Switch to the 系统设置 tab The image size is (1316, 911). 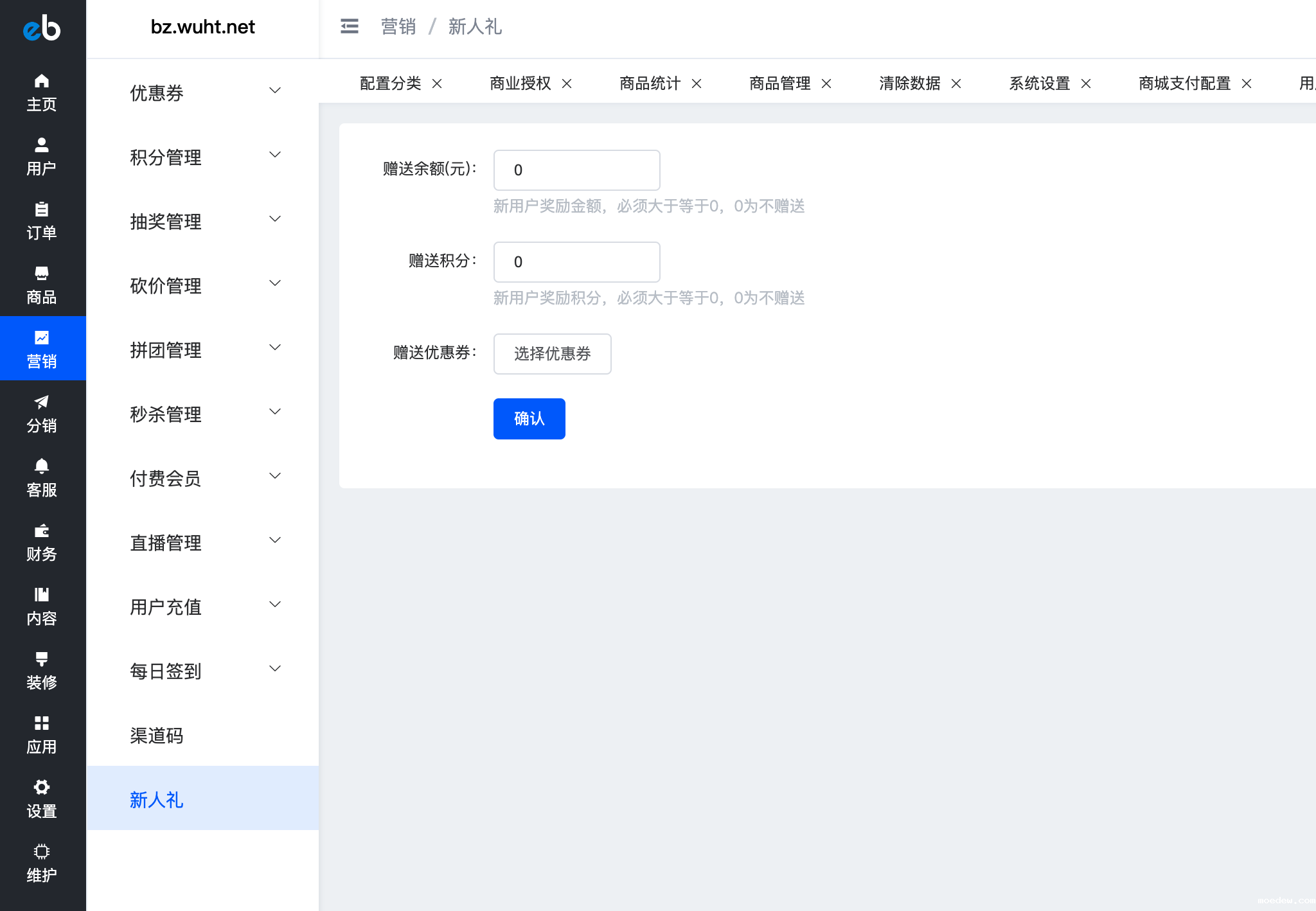[1039, 84]
